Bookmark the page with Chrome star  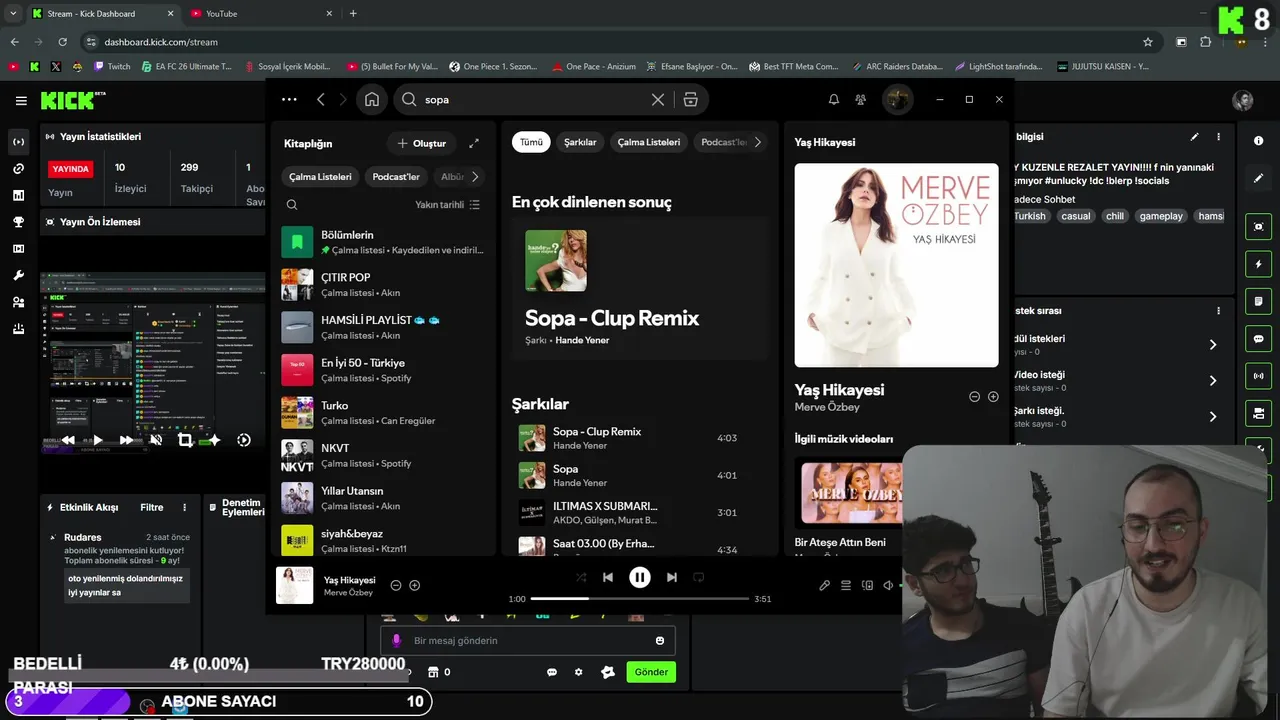click(1148, 42)
